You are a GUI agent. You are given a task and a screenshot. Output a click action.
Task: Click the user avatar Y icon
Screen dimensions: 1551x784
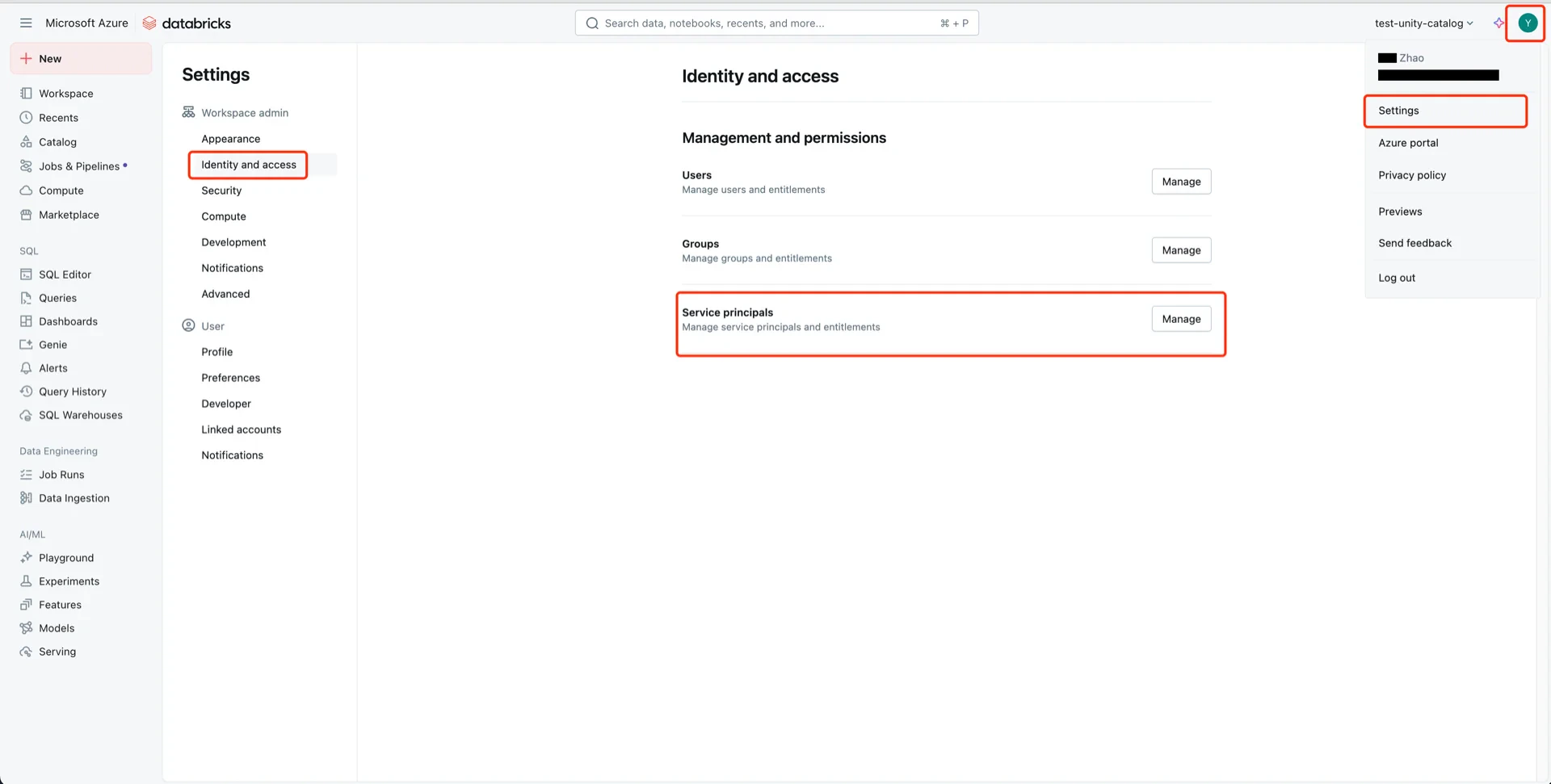tap(1528, 23)
